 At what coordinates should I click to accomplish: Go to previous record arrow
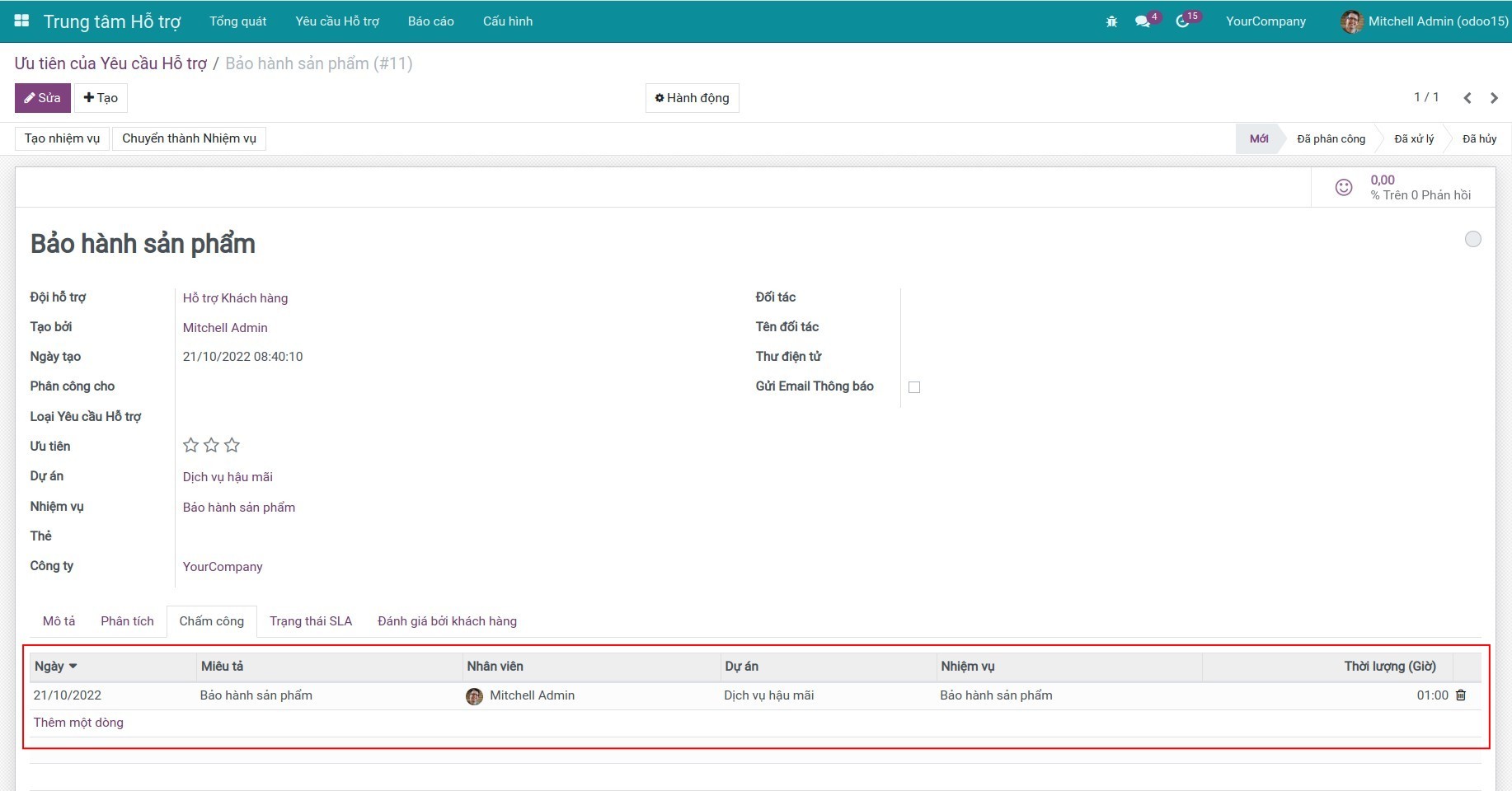pyautogui.click(x=1467, y=98)
